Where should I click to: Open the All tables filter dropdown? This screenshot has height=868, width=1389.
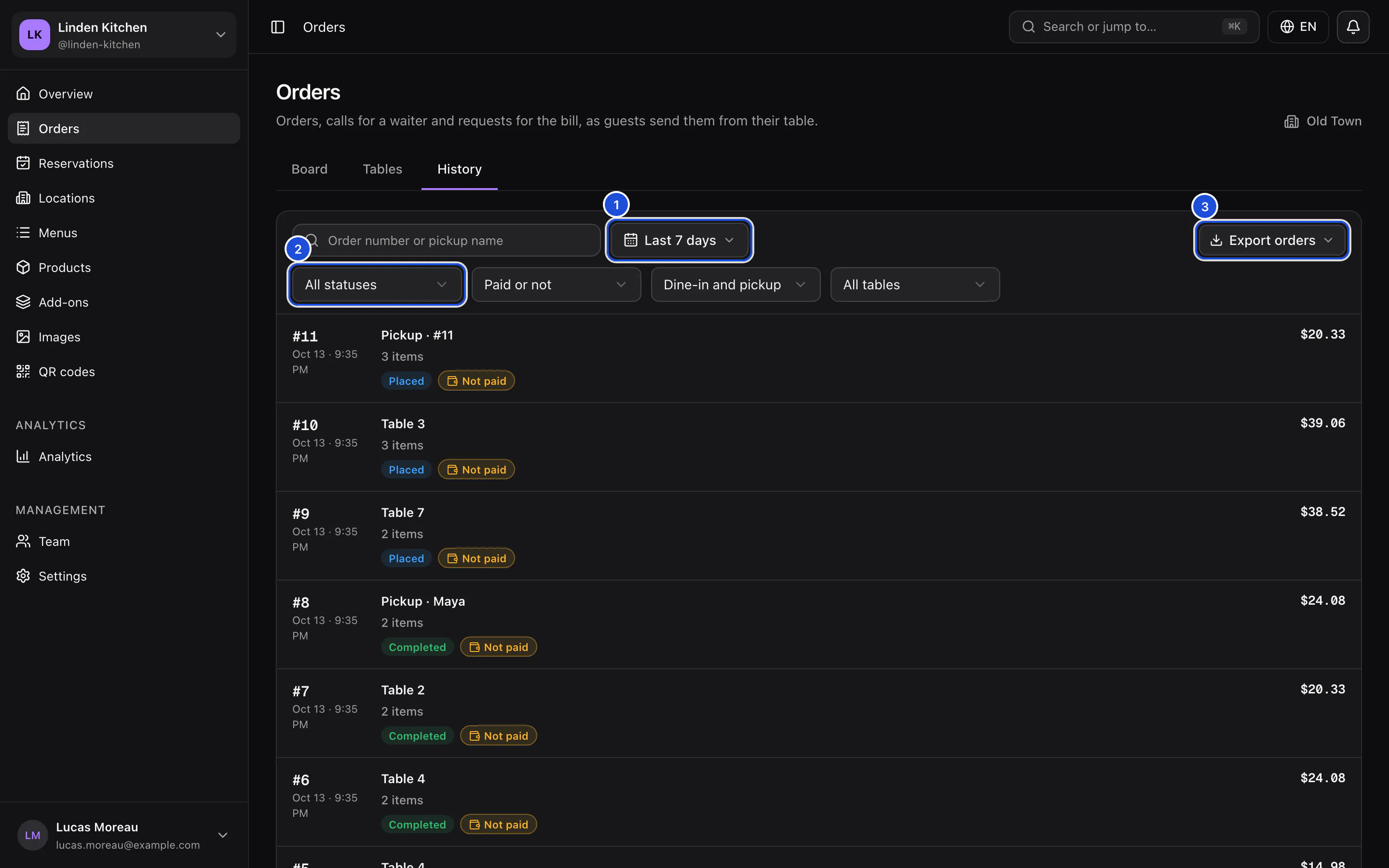[x=915, y=285]
